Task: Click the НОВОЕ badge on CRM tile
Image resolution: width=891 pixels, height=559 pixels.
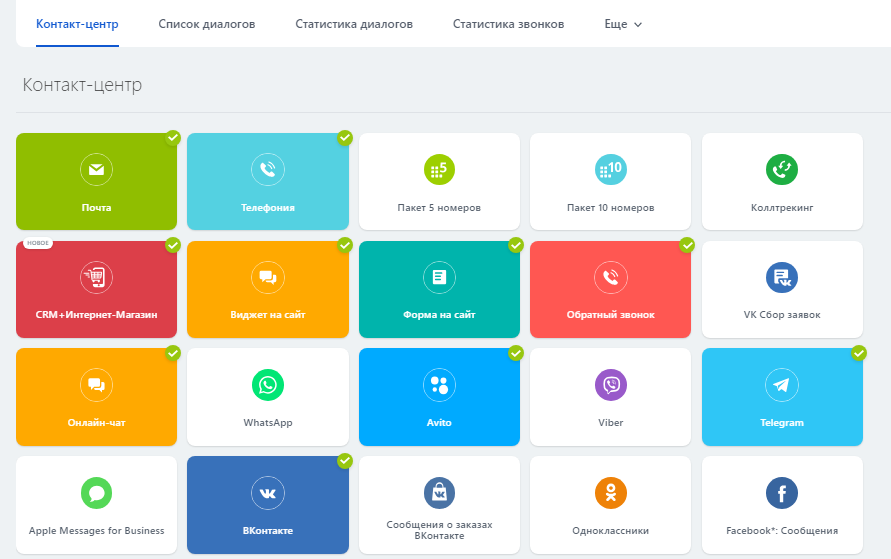Action: pyautogui.click(x=38, y=243)
